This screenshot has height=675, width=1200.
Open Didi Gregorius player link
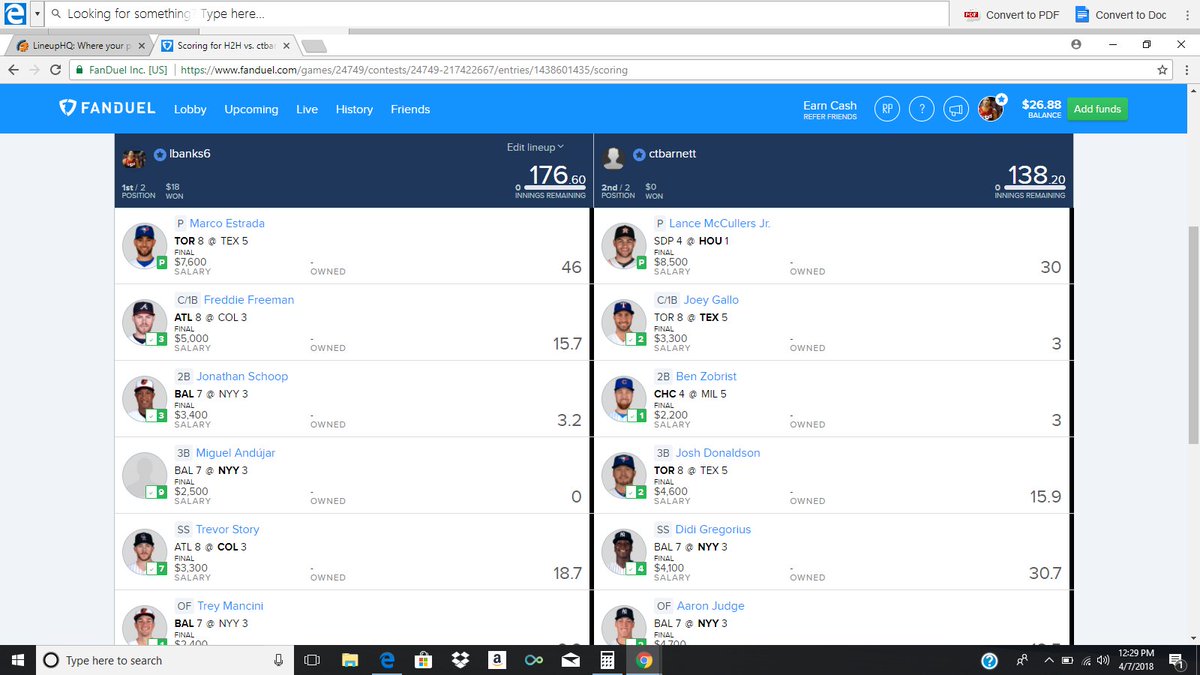pos(713,529)
